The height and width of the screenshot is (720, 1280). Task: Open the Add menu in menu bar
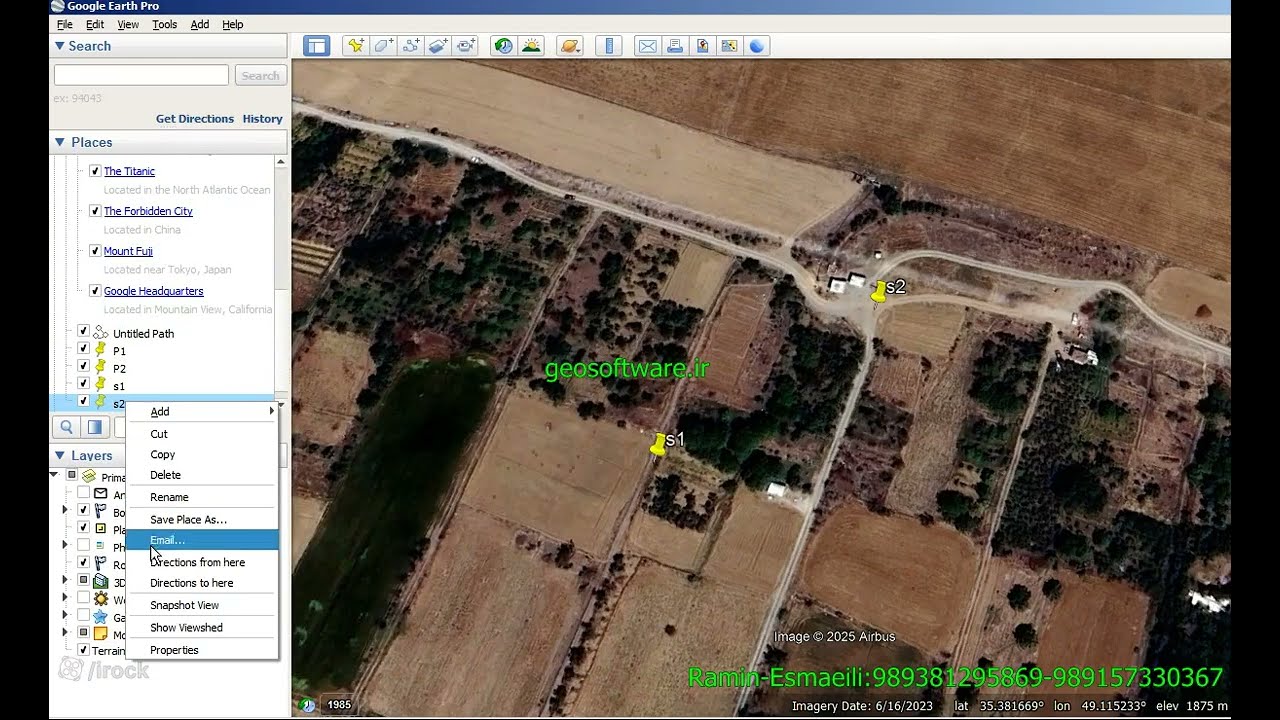(x=200, y=24)
